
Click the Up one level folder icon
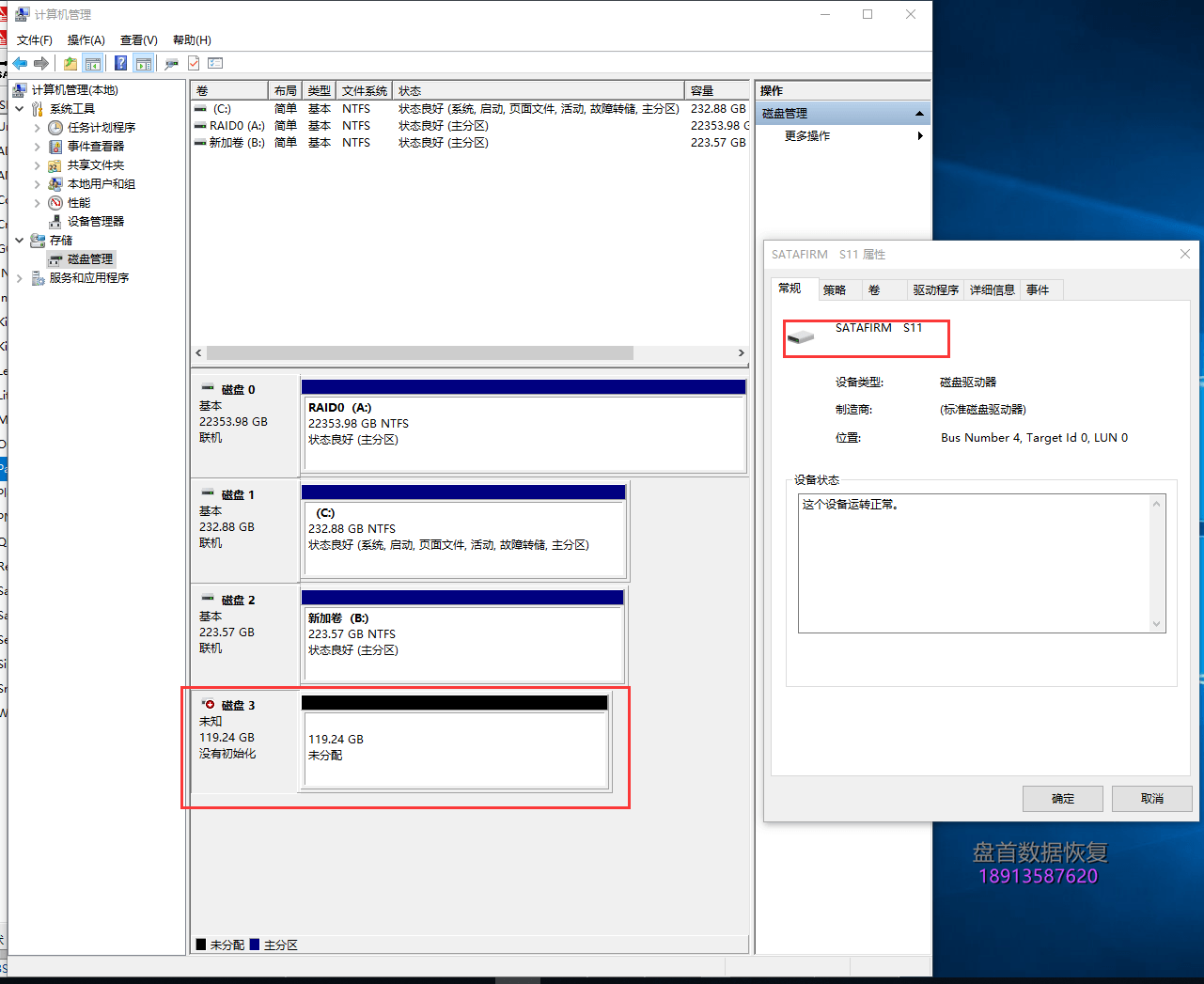[x=70, y=63]
